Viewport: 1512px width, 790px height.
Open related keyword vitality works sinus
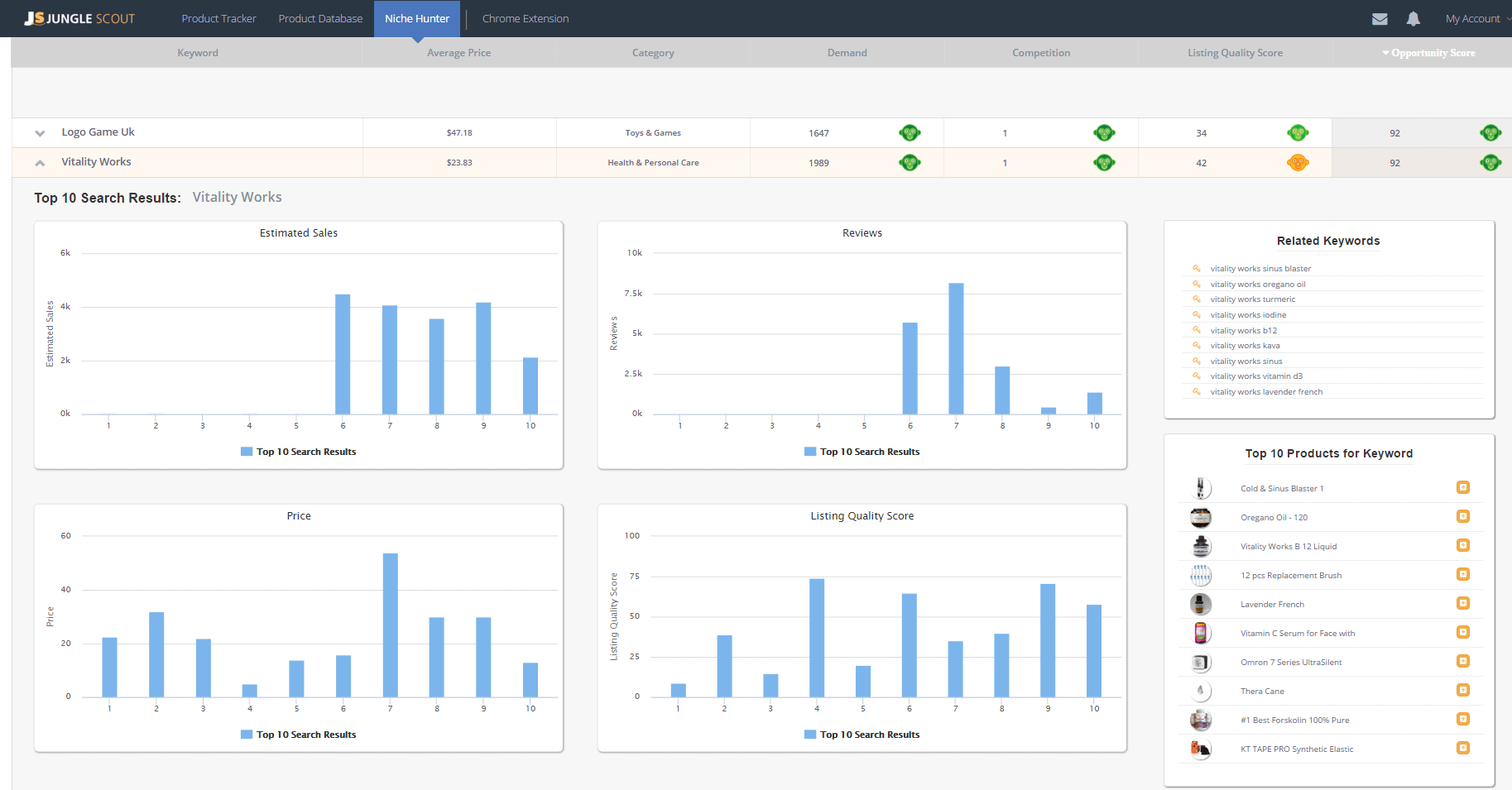click(1246, 361)
